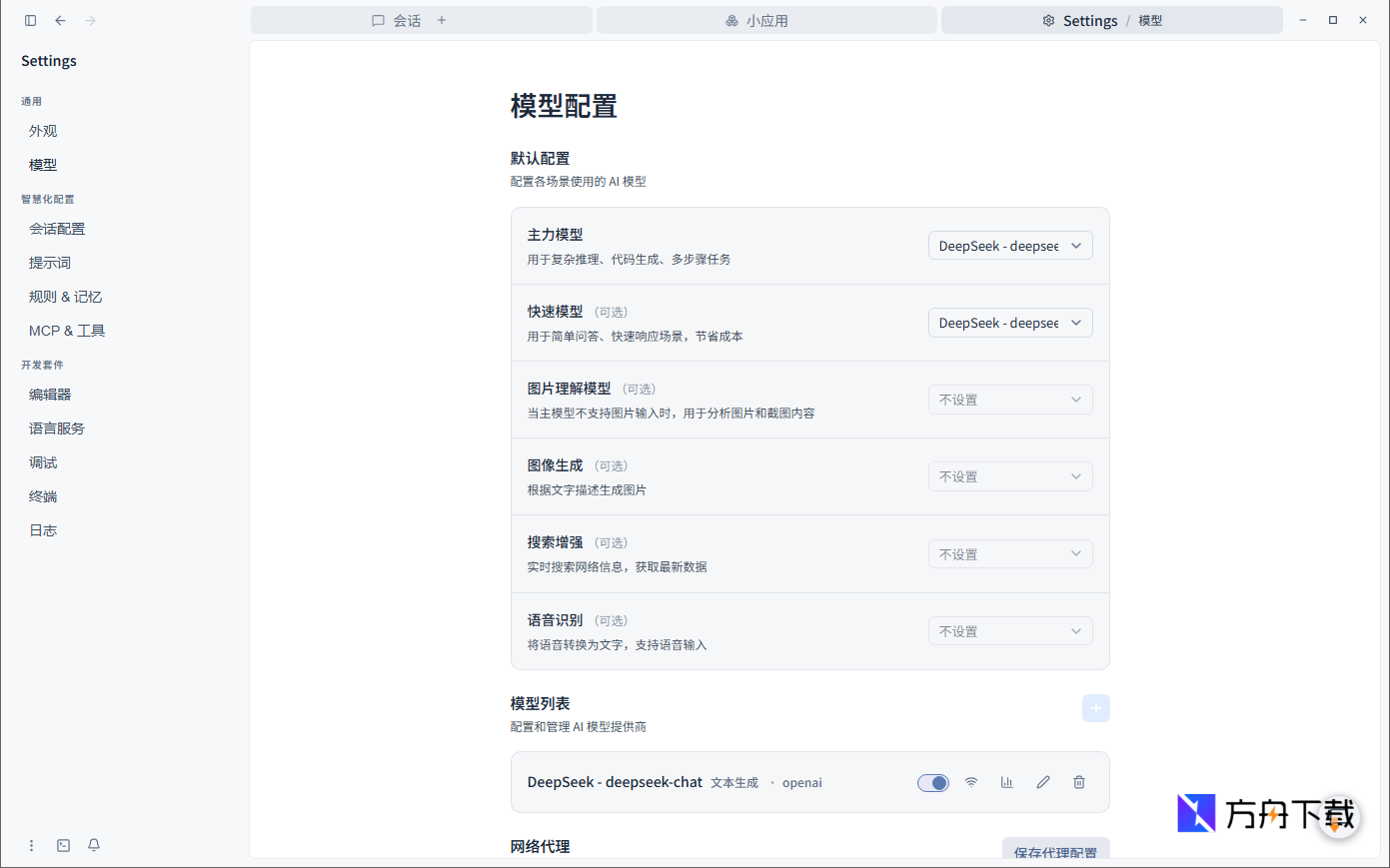Switch to the 小应用 tab

765,20
